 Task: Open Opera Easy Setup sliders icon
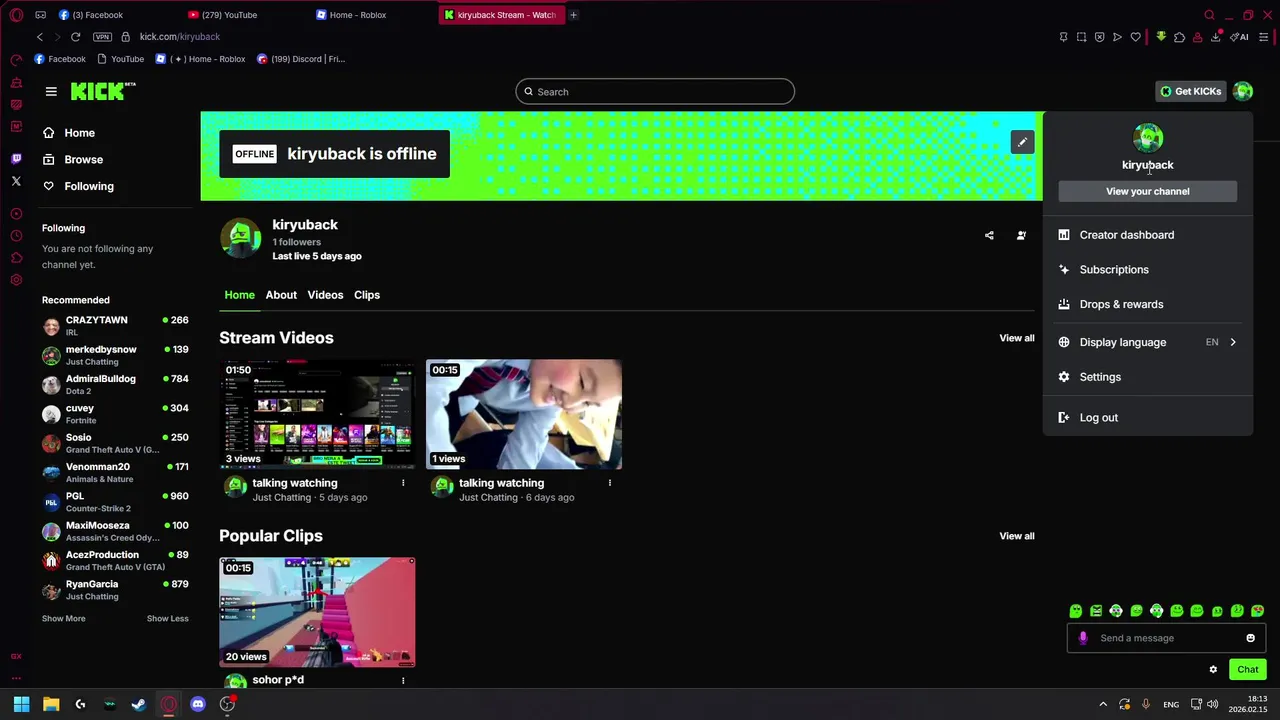1264,37
